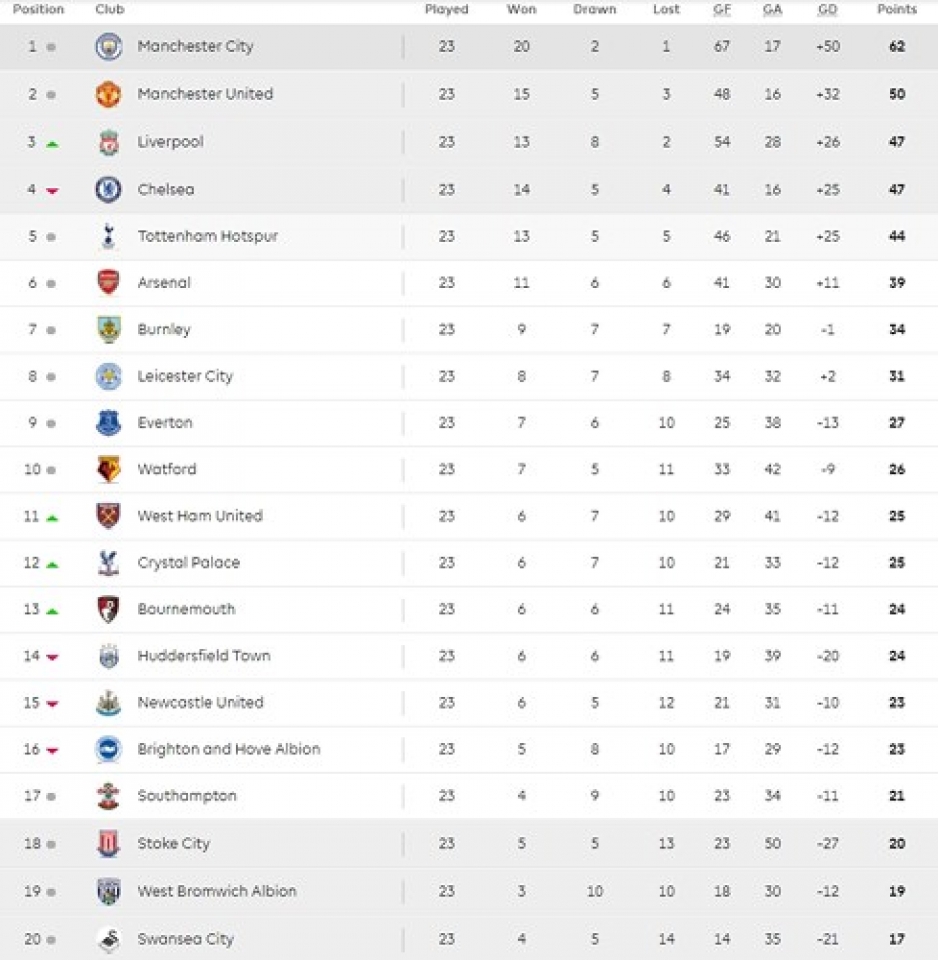Click Liverpool's green position-up arrow
This screenshot has height=960, width=938.
[52, 144]
